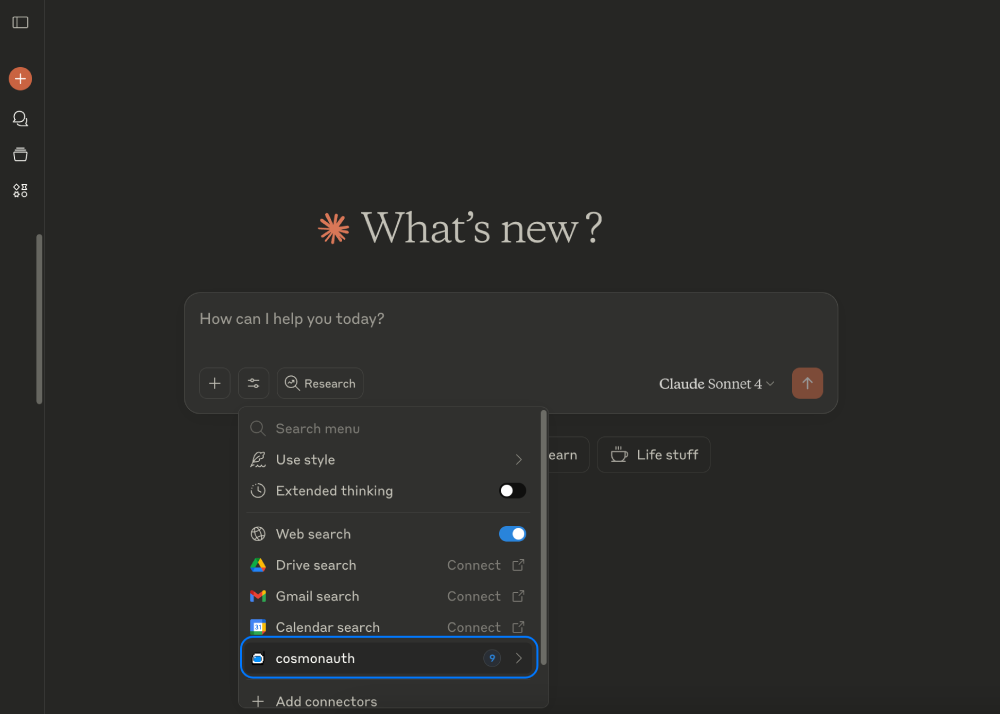Open the Artifacts icon in sidebar
1000x714 pixels.
(20, 190)
